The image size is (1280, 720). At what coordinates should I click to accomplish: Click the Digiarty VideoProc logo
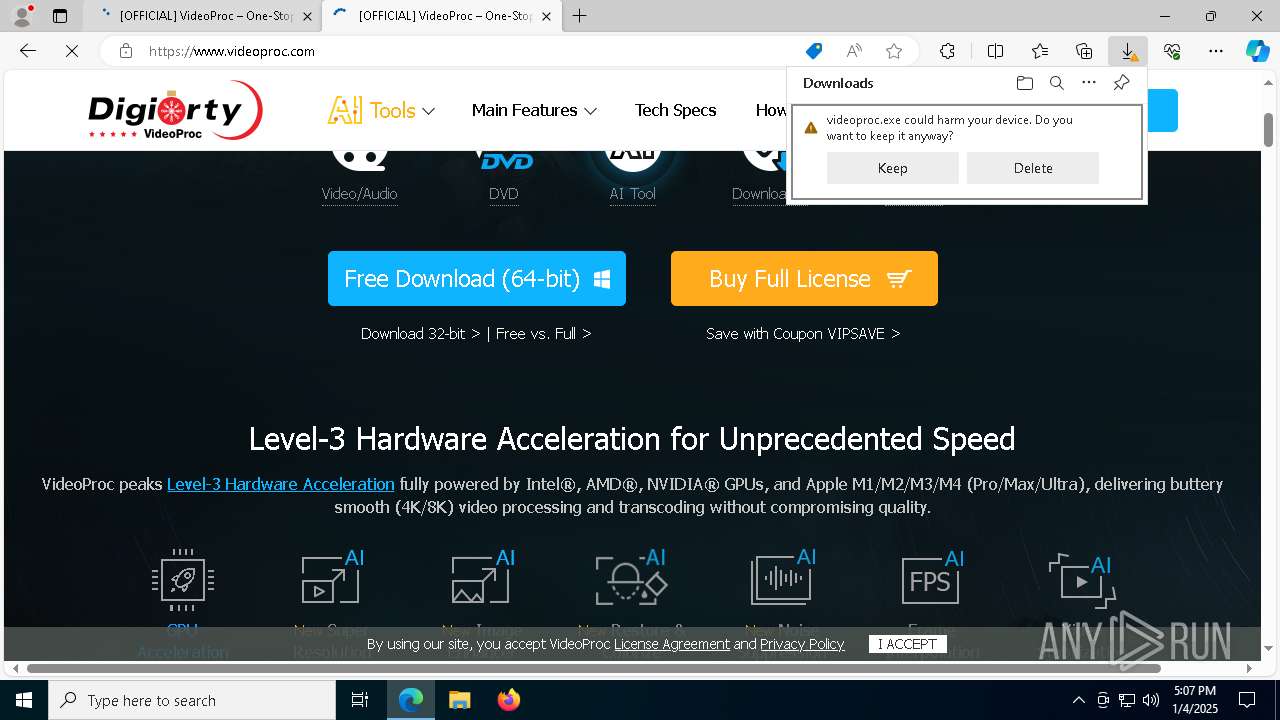point(175,110)
